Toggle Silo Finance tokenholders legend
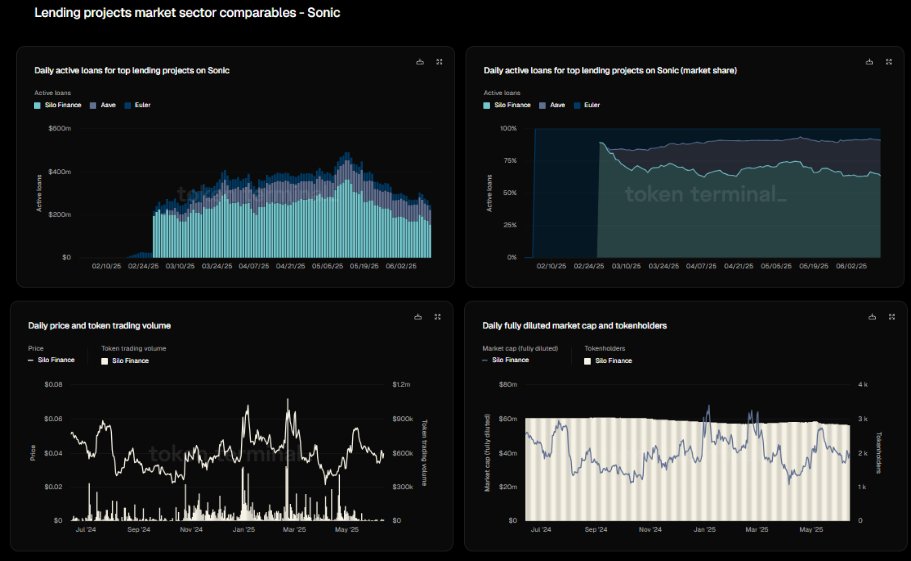Screen dimensions: 911x561 click(x=608, y=361)
